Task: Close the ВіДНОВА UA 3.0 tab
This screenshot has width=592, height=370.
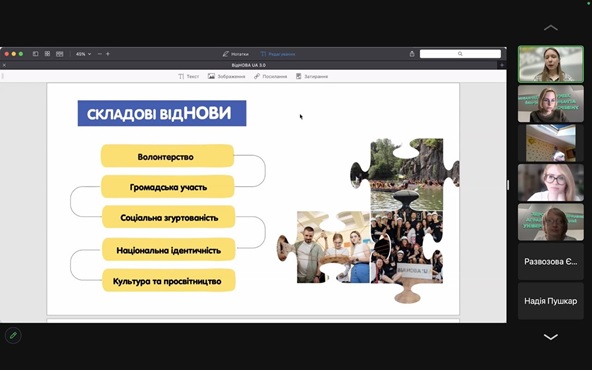Action: tap(4, 65)
